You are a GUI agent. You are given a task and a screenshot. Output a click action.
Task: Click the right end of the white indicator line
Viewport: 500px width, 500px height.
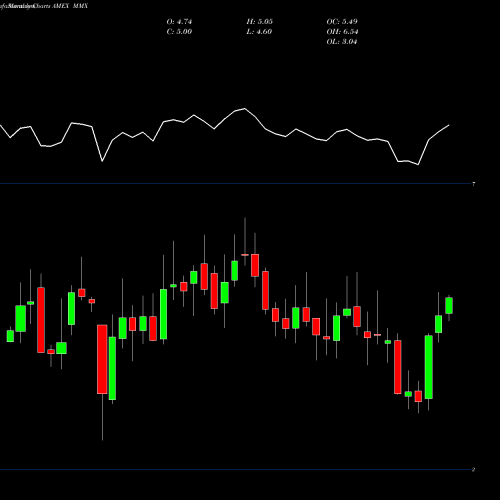click(x=449, y=125)
